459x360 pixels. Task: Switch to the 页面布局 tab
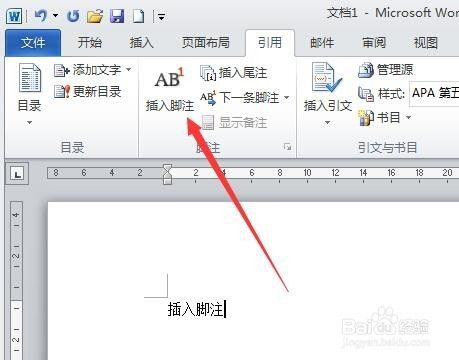(x=206, y=43)
